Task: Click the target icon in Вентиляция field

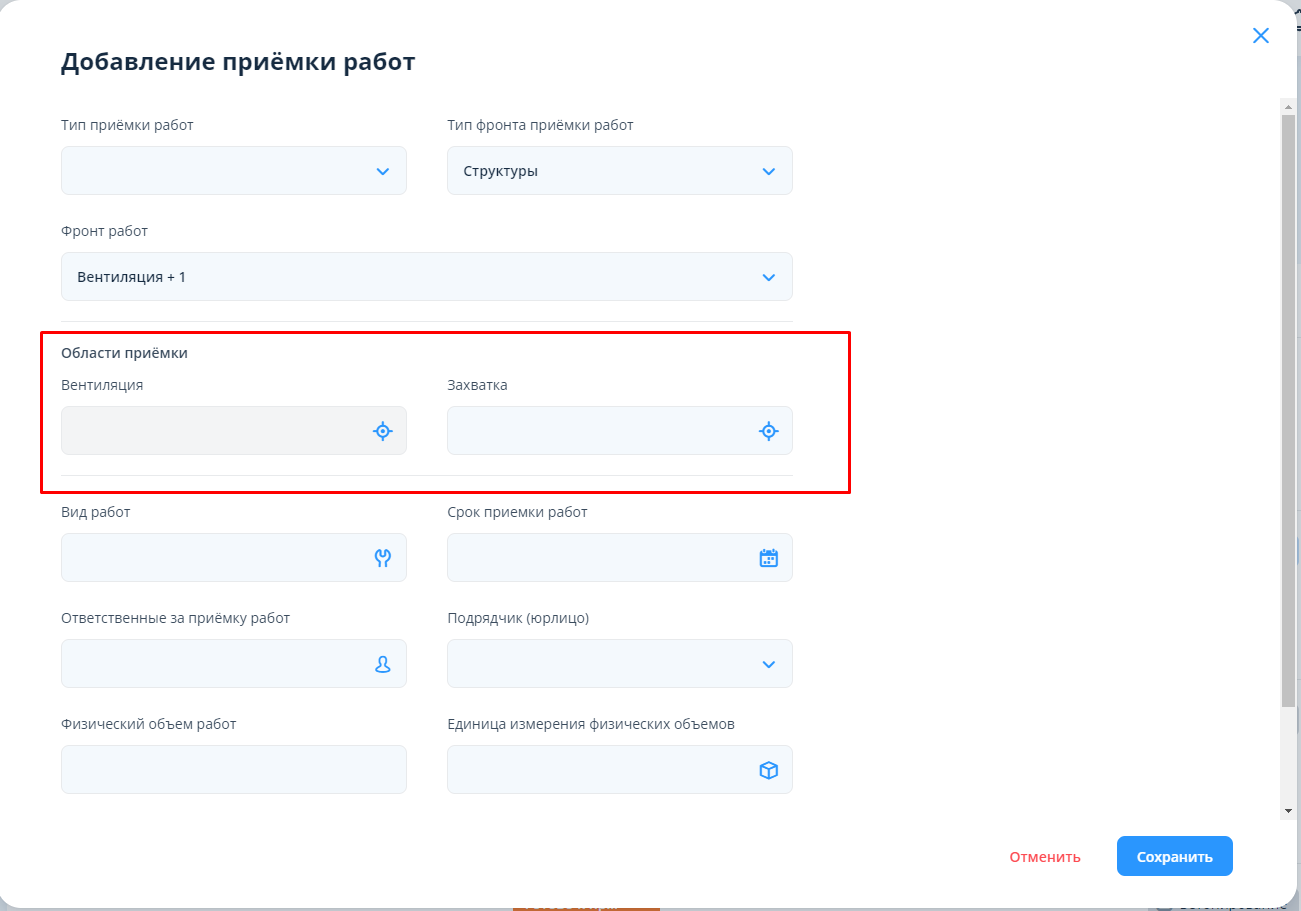Action: click(382, 431)
